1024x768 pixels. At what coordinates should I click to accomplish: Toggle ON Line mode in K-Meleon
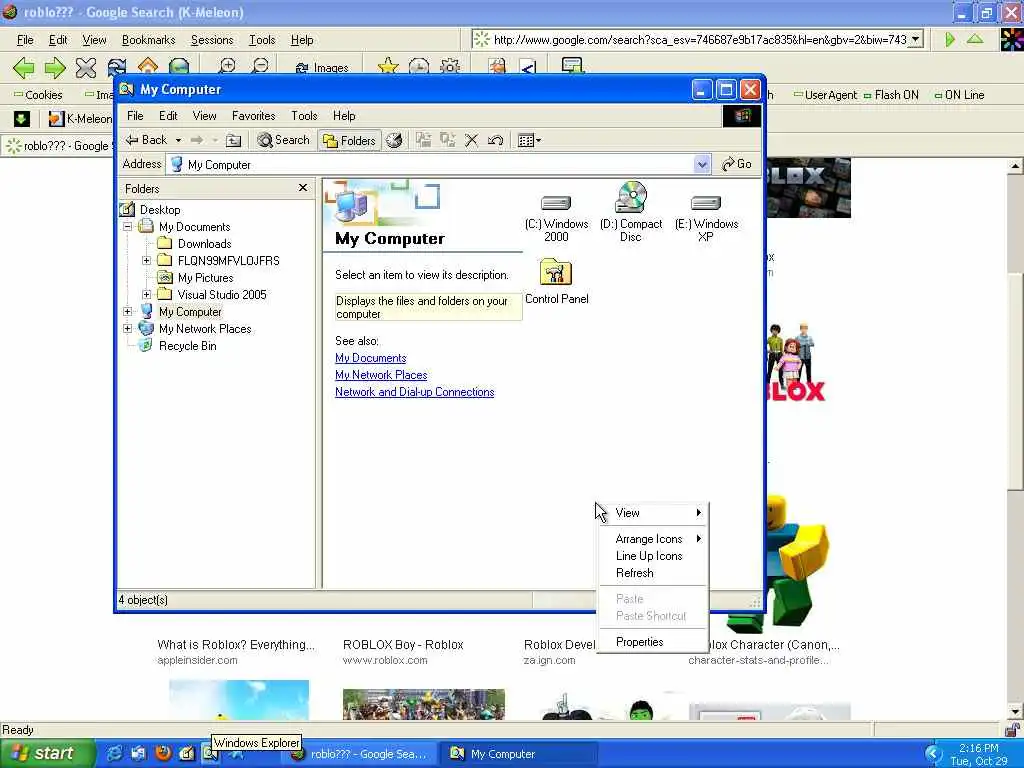point(959,95)
